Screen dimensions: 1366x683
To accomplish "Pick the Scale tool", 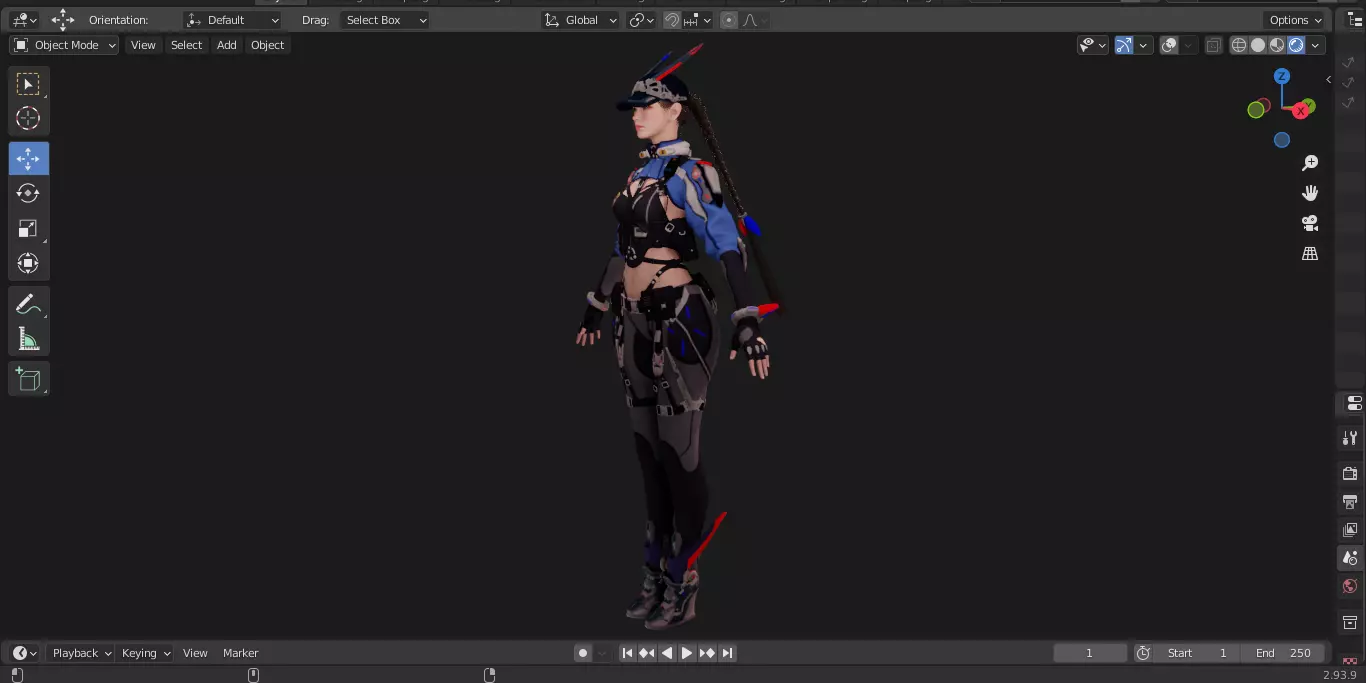I will [28, 228].
